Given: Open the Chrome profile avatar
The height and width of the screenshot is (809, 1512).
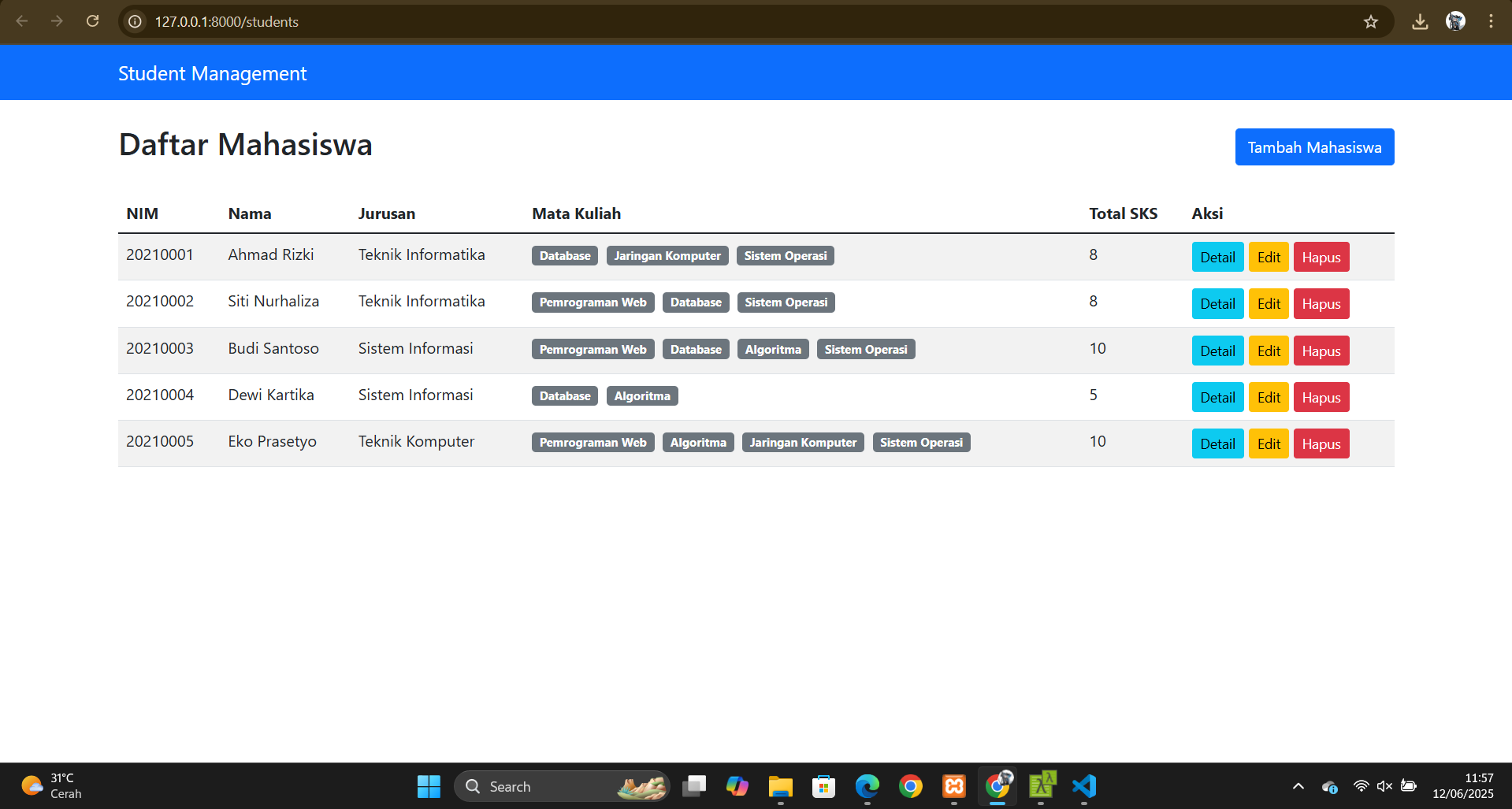Looking at the screenshot, I should (x=1455, y=22).
